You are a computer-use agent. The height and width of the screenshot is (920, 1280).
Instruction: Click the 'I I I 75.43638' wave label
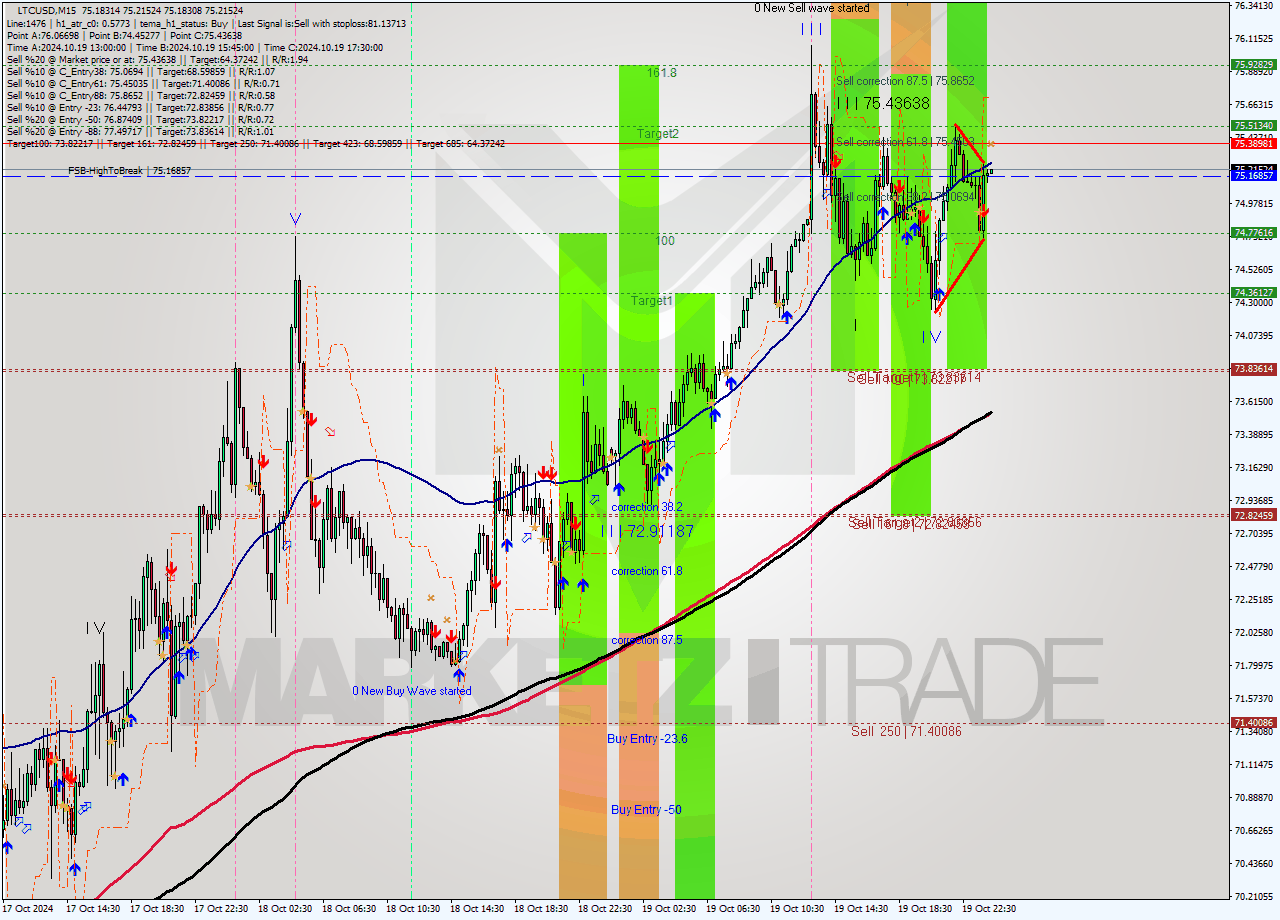click(x=883, y=103)
